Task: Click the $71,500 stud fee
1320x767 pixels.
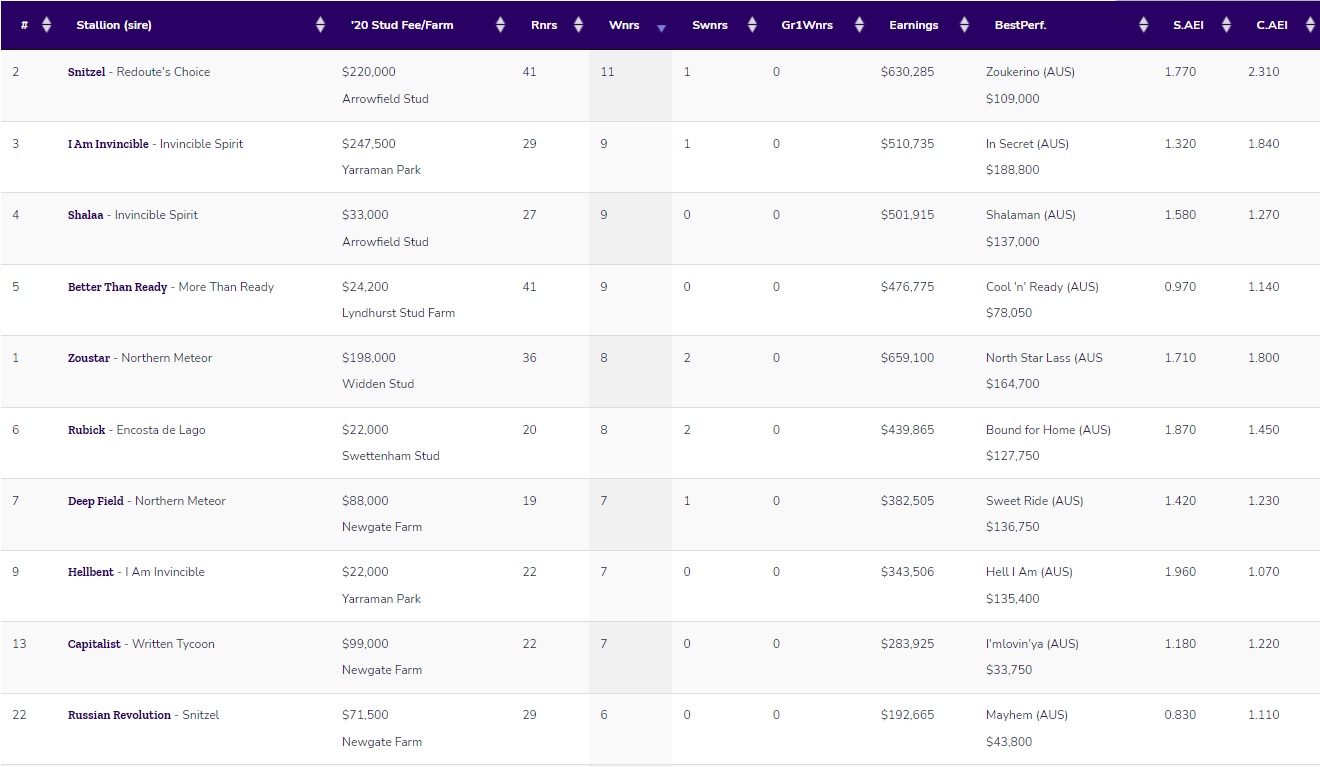Action: (x=365, y=715)
